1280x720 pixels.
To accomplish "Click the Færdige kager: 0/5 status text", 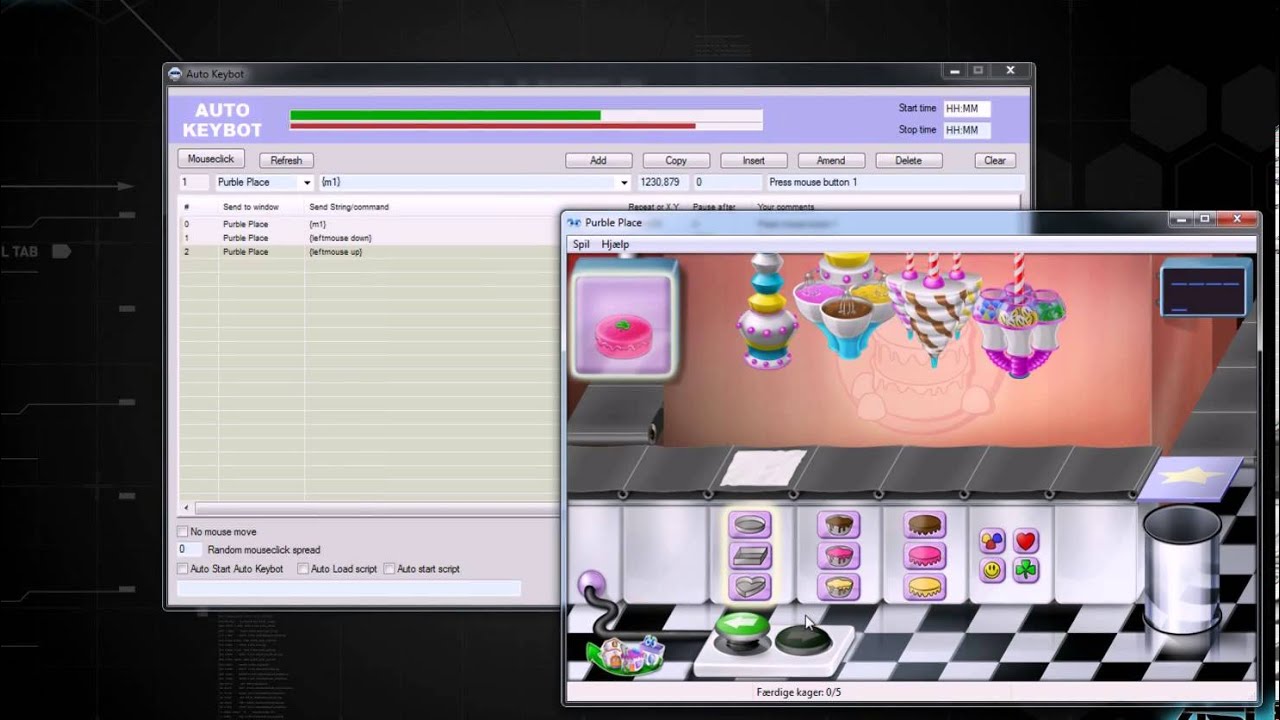I will click(798, 692).
